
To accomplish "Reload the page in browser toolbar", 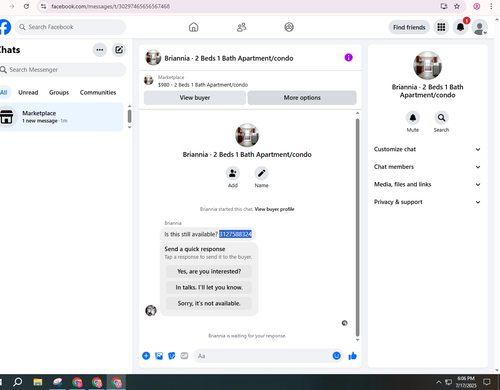I will (27, 6).
